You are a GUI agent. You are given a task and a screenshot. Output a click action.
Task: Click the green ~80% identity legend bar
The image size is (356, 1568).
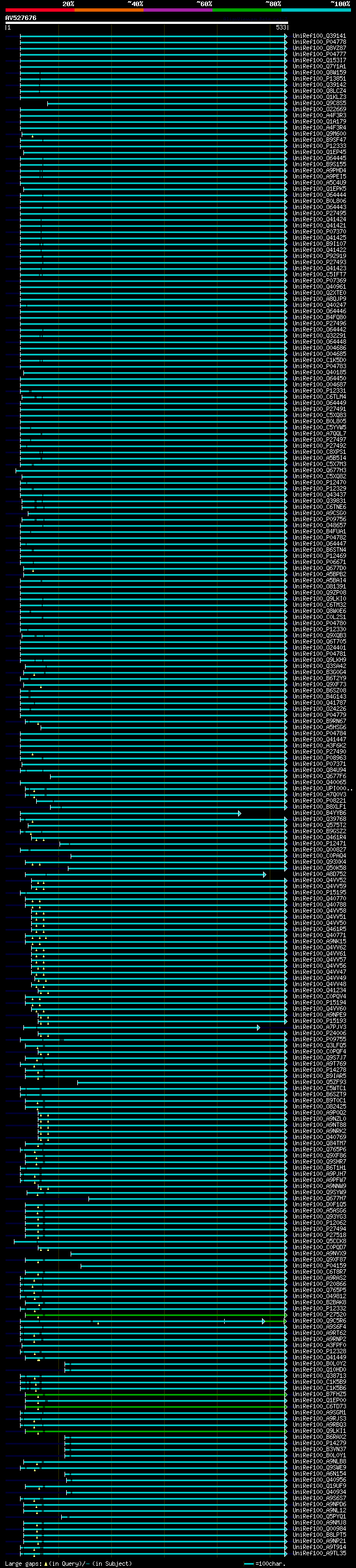247,10
